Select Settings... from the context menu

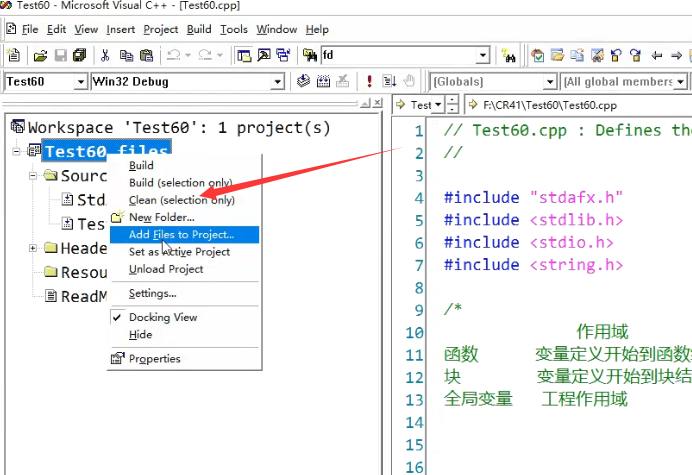click(152, 293)
